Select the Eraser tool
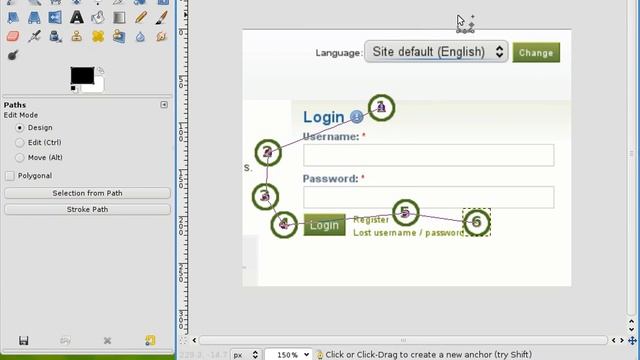 13,36
